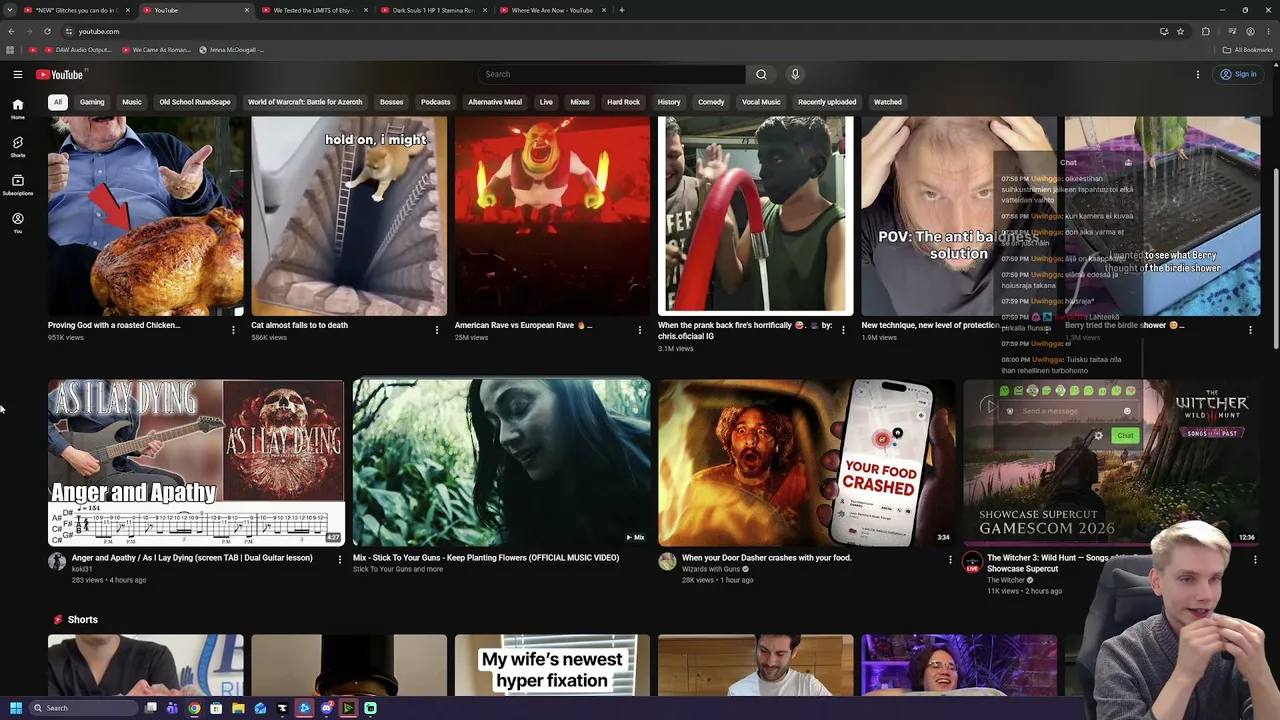
Task: Open options for Berry tried the birdie shower
Action: pyautogui.click(x=1250, y=330)
